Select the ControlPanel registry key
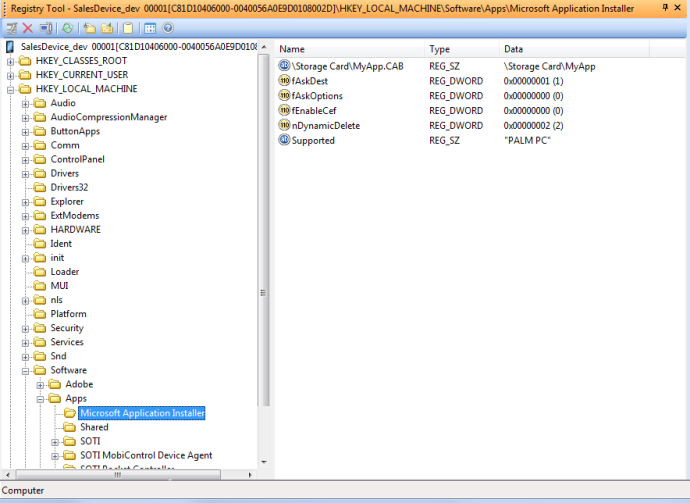This screenshot has width=690, height=503. point(77,159)
